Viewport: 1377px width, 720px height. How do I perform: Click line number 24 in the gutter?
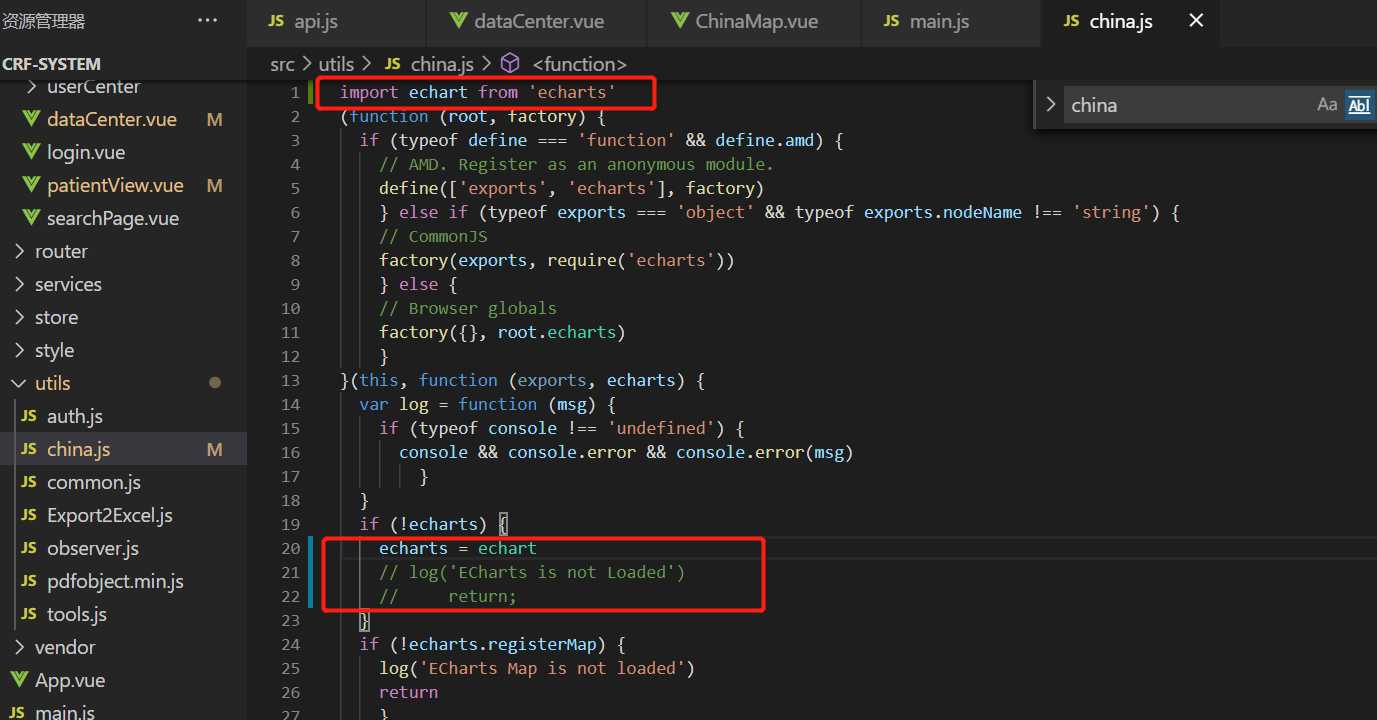click(291, 644)
